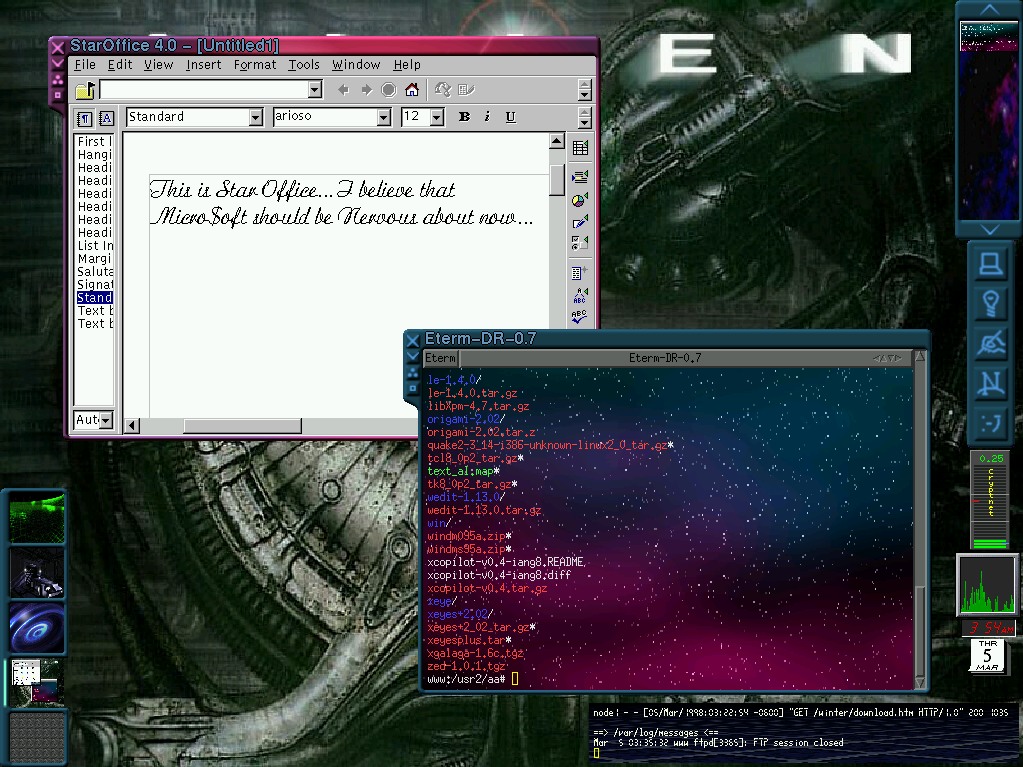Screen dimensions: 1023x767
Task: Open the Draw Functions pencil icon
Action: point(580,222)
